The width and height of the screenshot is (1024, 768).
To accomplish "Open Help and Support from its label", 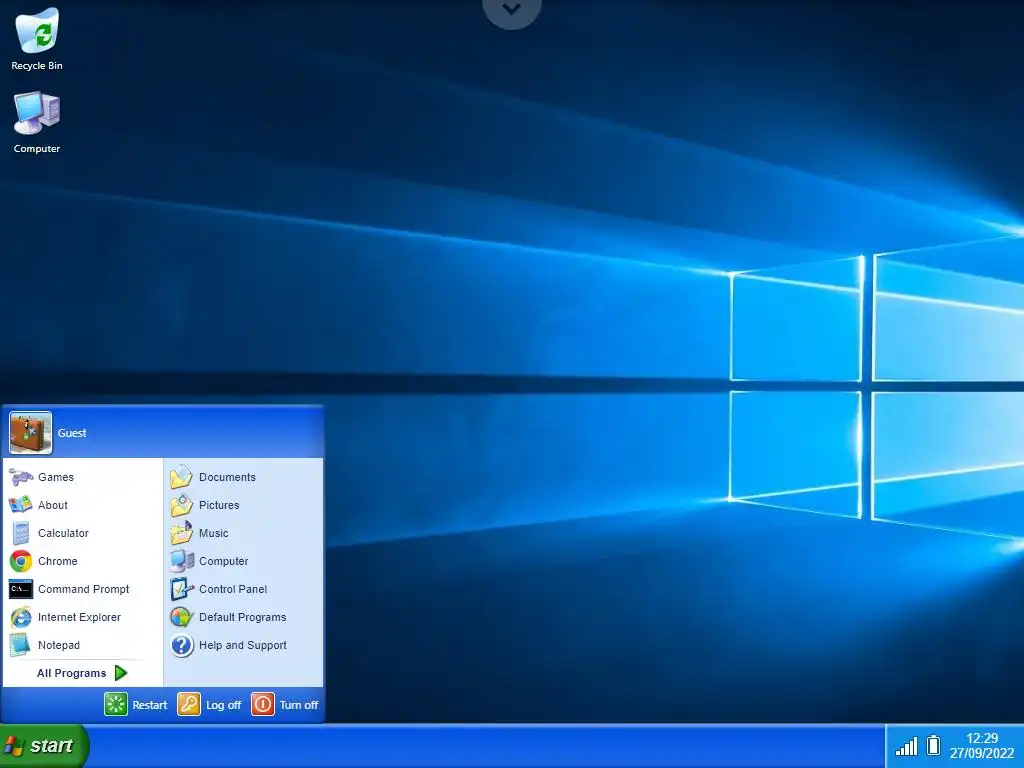I will click(242, 646).
